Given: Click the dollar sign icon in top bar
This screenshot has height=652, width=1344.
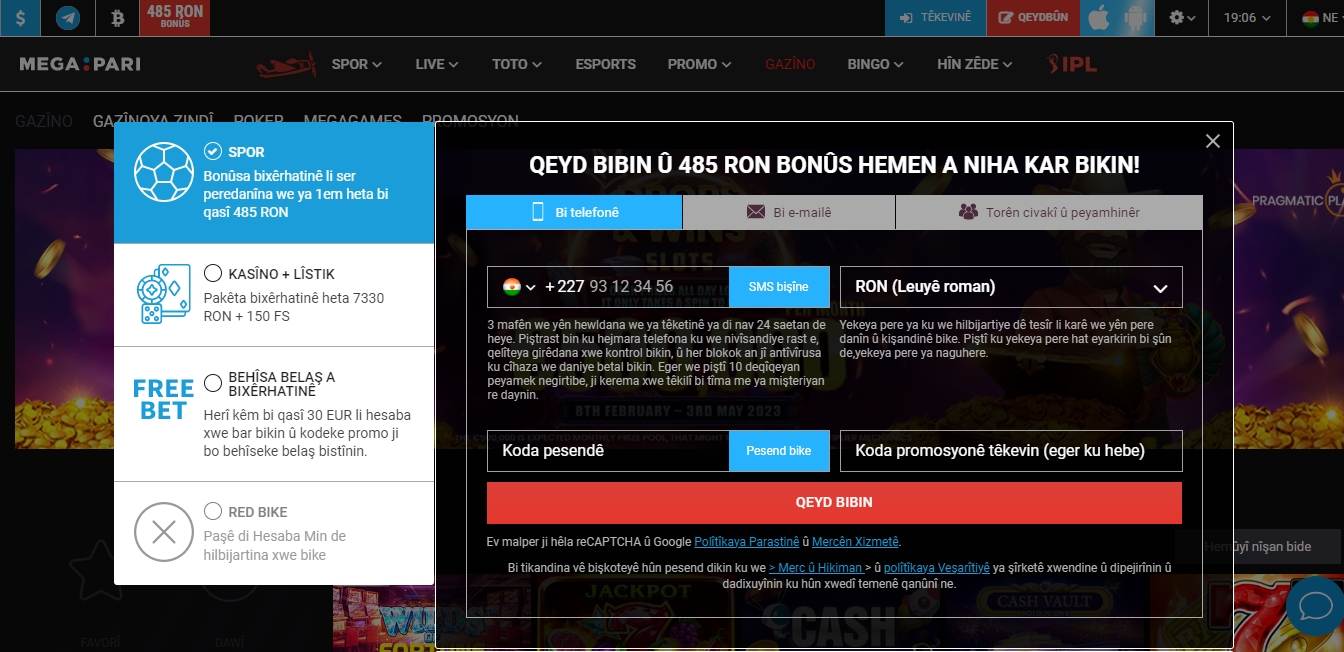Looking at the screenshot, I should click(x=20, y=18).
